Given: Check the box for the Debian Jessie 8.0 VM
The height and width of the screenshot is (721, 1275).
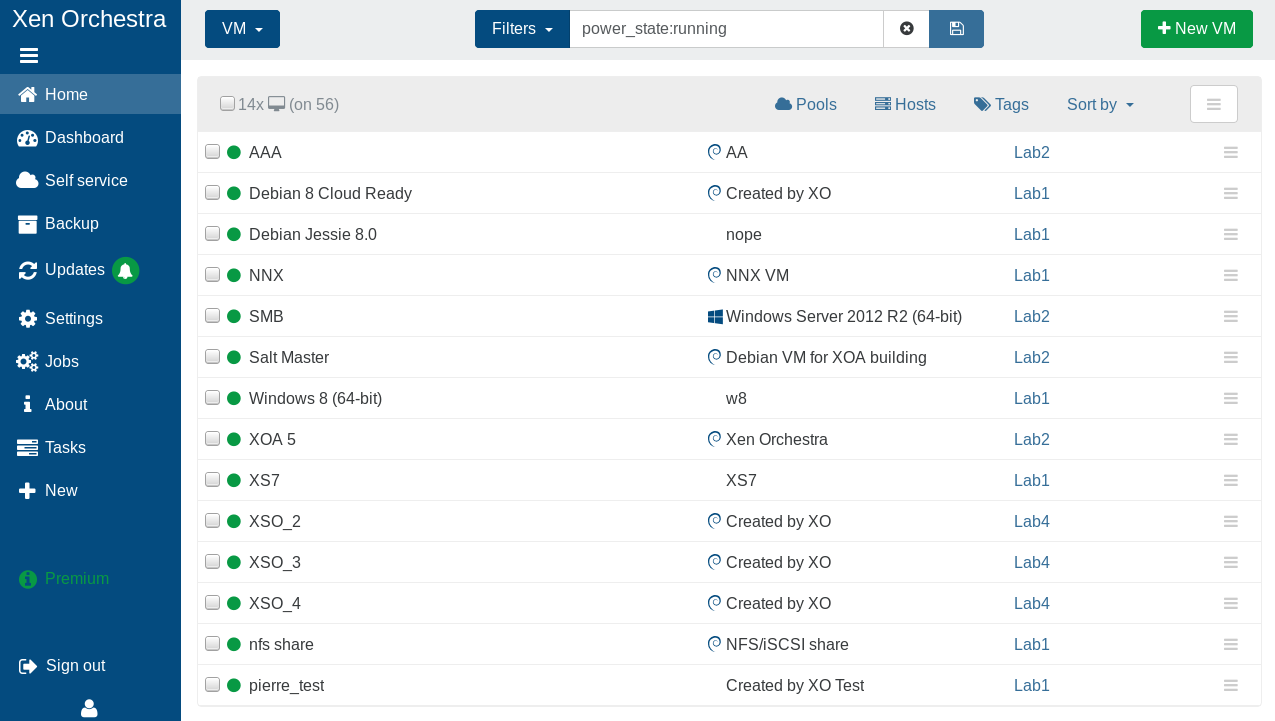Looking at the screenshot, I should pos(212,234).
